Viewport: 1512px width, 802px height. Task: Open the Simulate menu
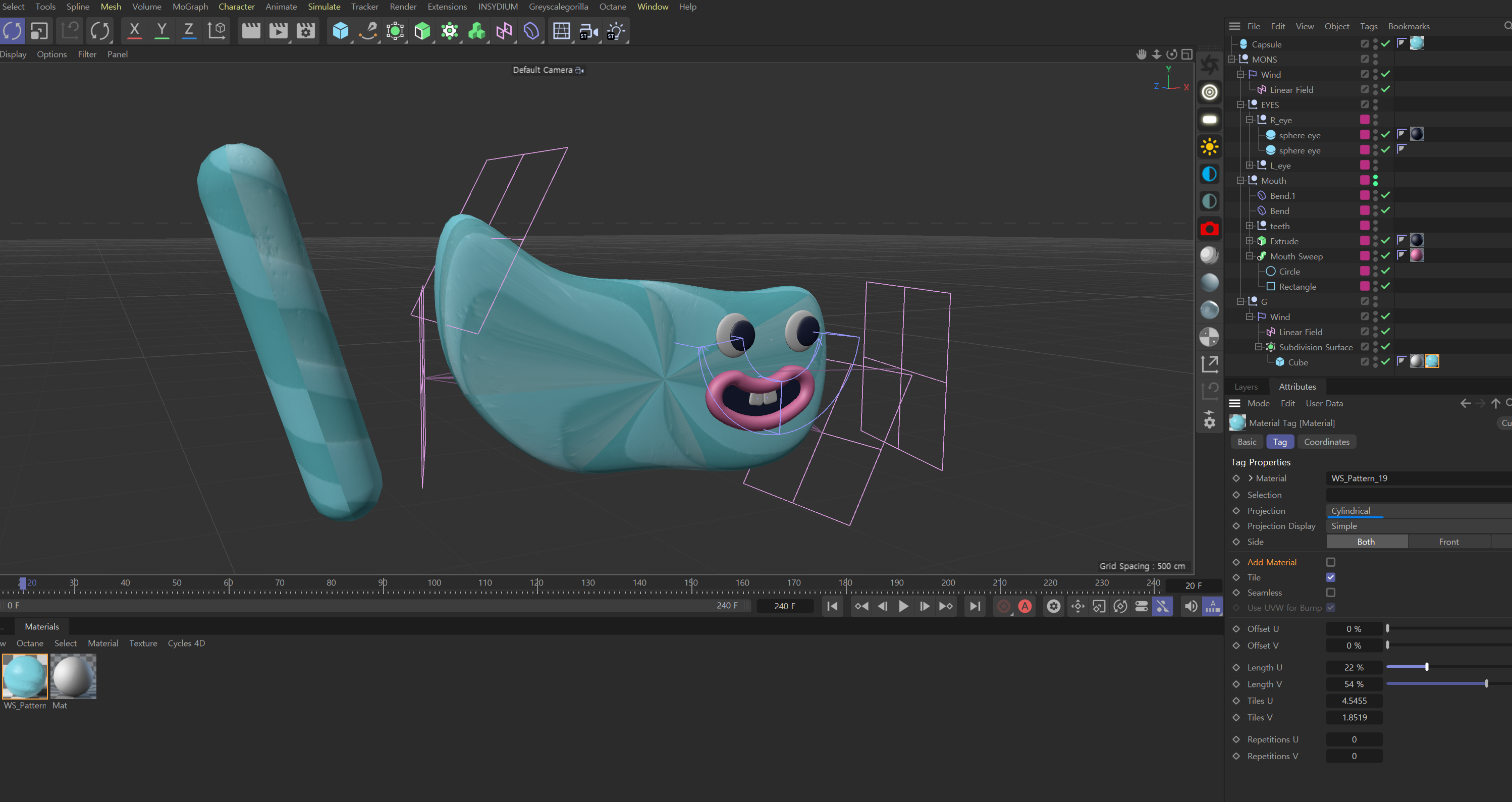coord(324,7)
